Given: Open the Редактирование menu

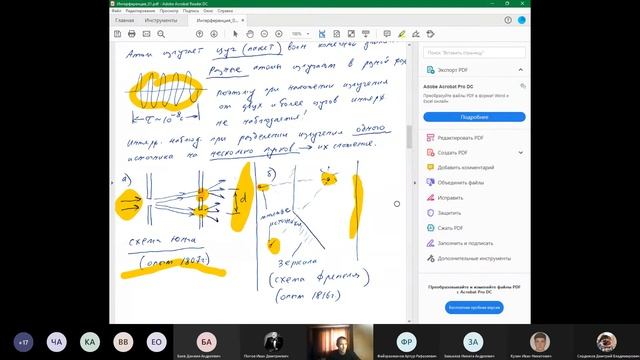Looking at the screenshot, I should pyautogui.click(x=140, y=11).
